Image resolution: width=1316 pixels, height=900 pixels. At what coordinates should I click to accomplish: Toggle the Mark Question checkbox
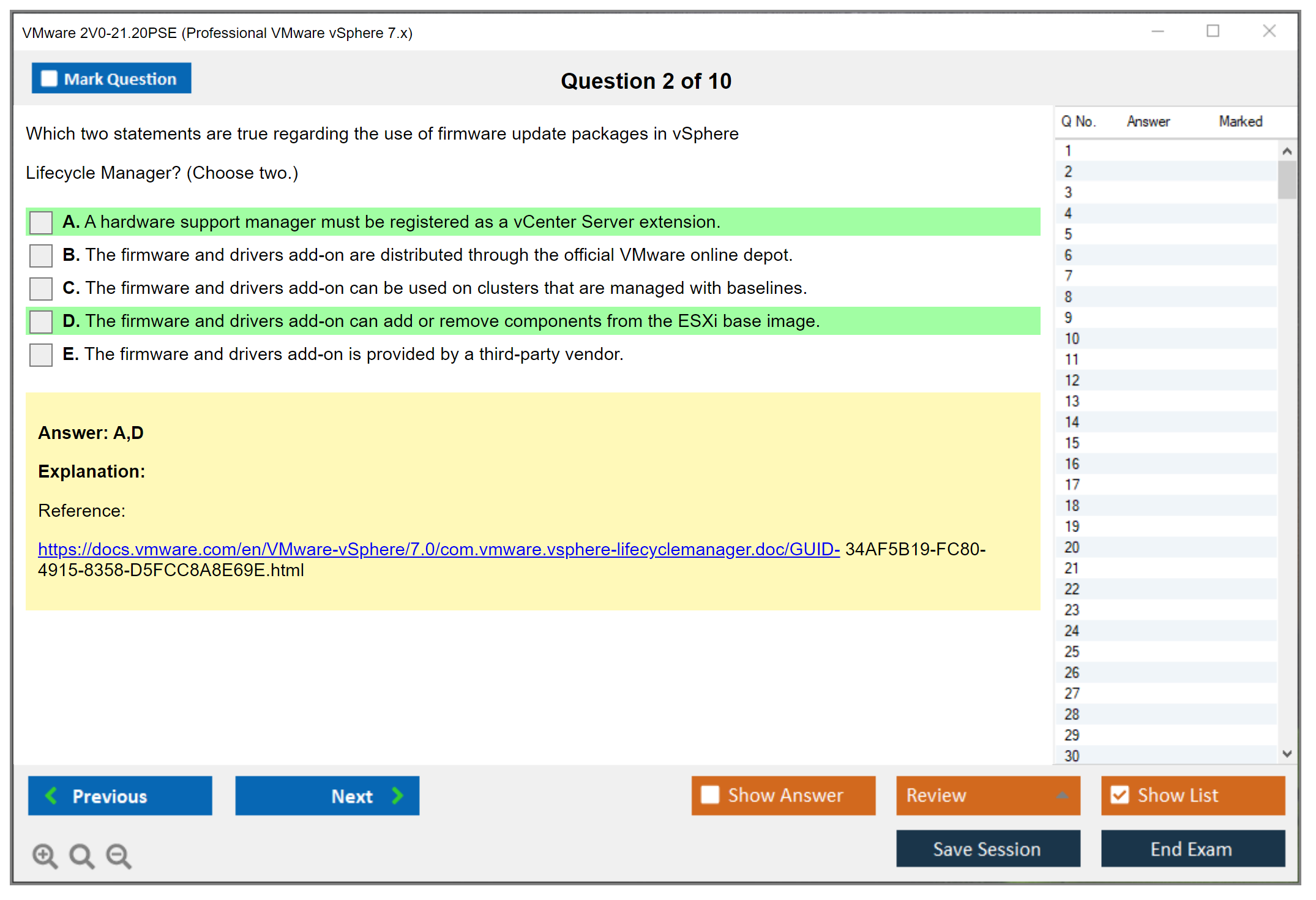pyautogui.click(x=49, y=79)
